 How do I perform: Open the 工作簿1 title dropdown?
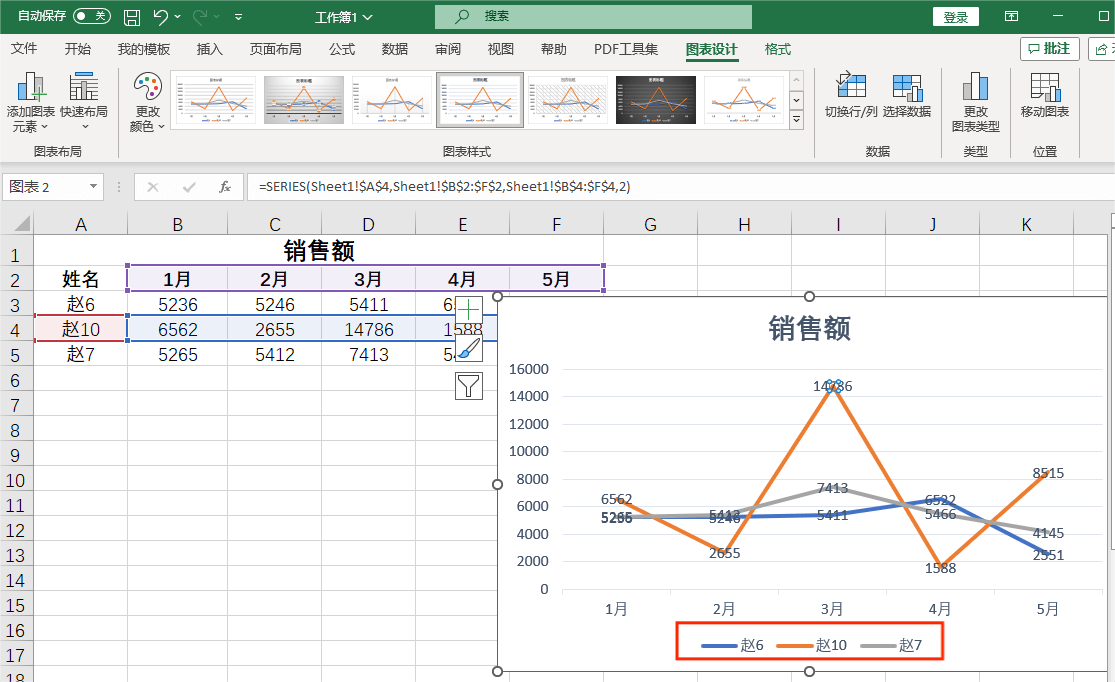click(365, 16)
